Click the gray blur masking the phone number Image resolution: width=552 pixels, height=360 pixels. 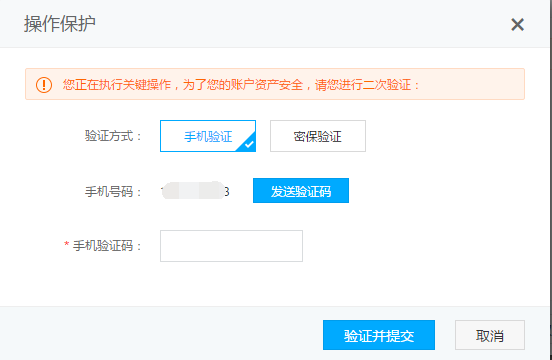click(193, 190)
